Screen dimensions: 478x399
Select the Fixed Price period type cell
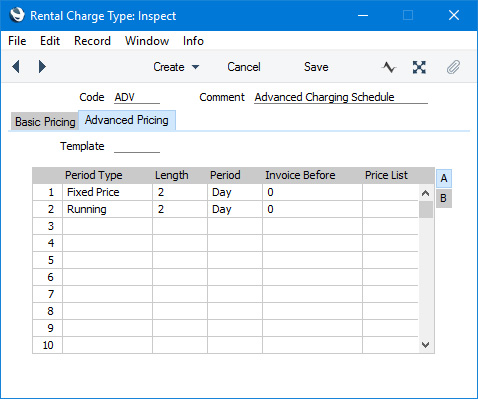coord(108,192)
